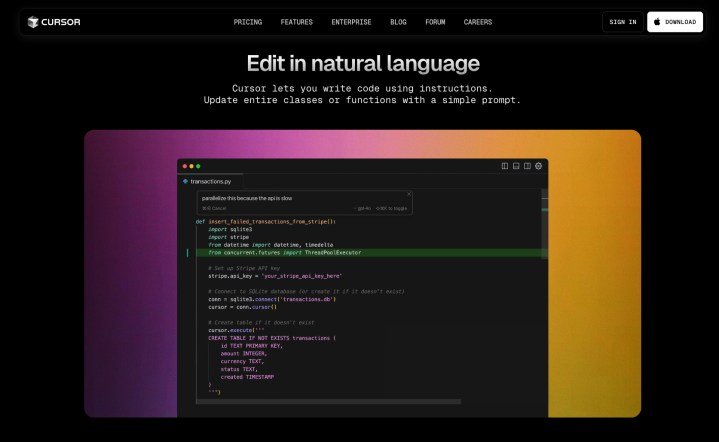This screenshot has height=442, width=719.
Task: Open editor settings gear icon
Action: [539, 166]
